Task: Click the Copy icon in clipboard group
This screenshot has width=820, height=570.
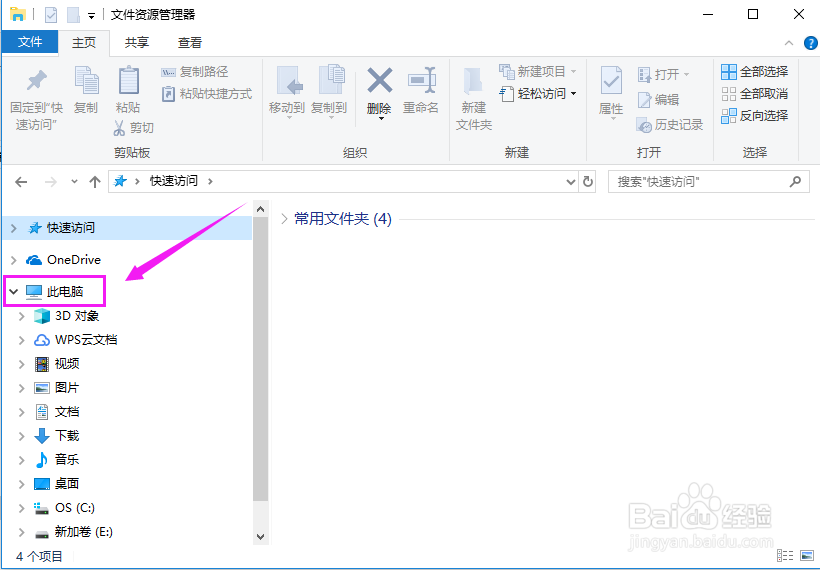Action: 86,82
